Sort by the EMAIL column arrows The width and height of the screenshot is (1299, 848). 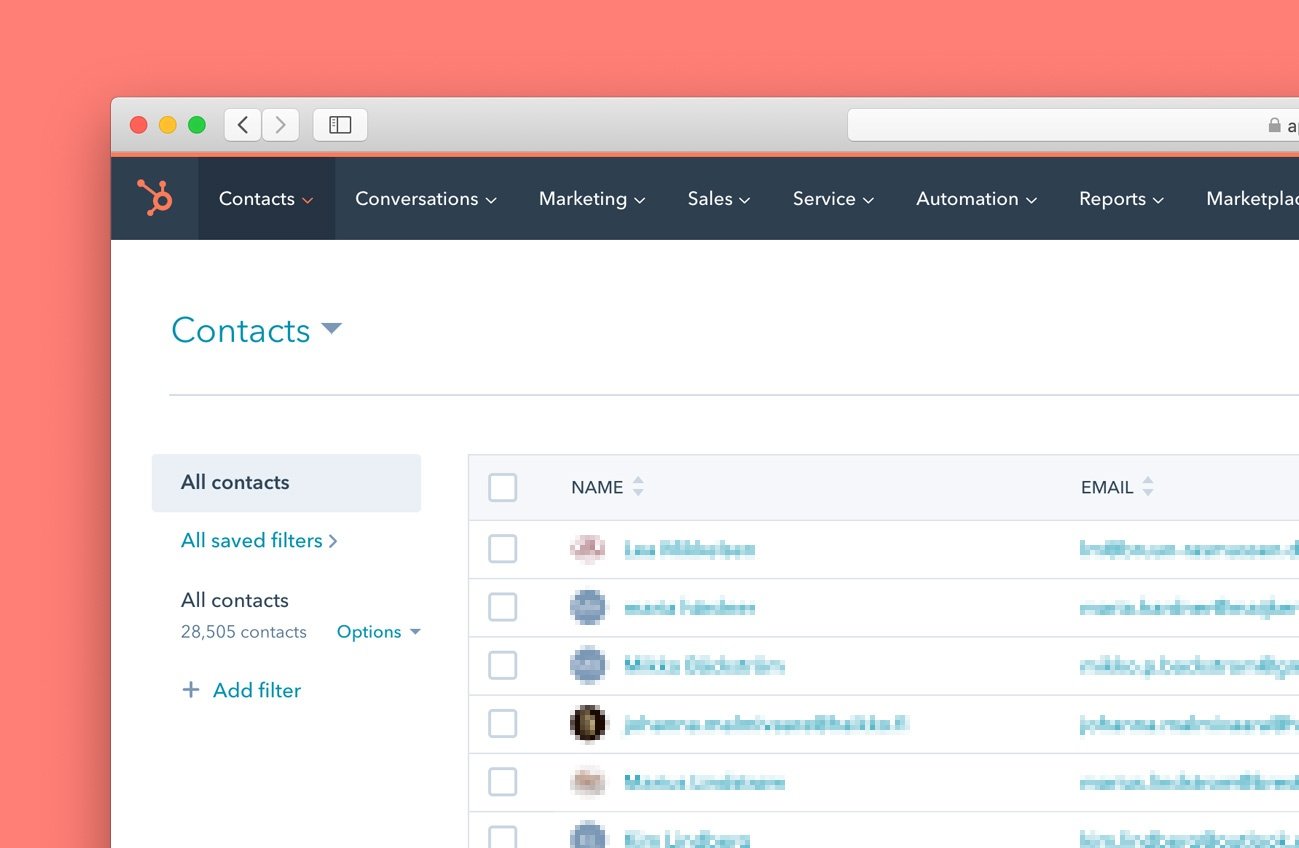click(x=1148, y=487)
